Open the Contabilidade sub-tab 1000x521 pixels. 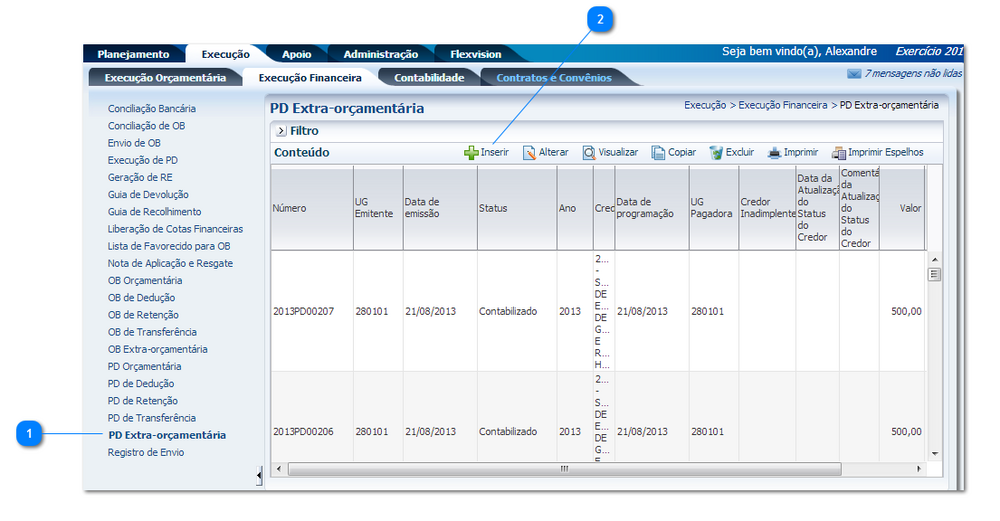(x=429, y=77)
